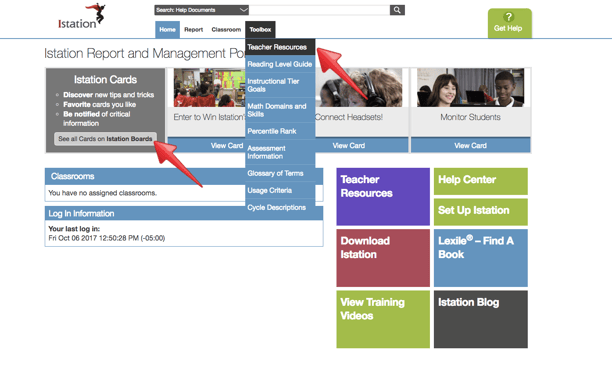
Task: Select Percentile Rank menu item
Action: tap(280, 131)
